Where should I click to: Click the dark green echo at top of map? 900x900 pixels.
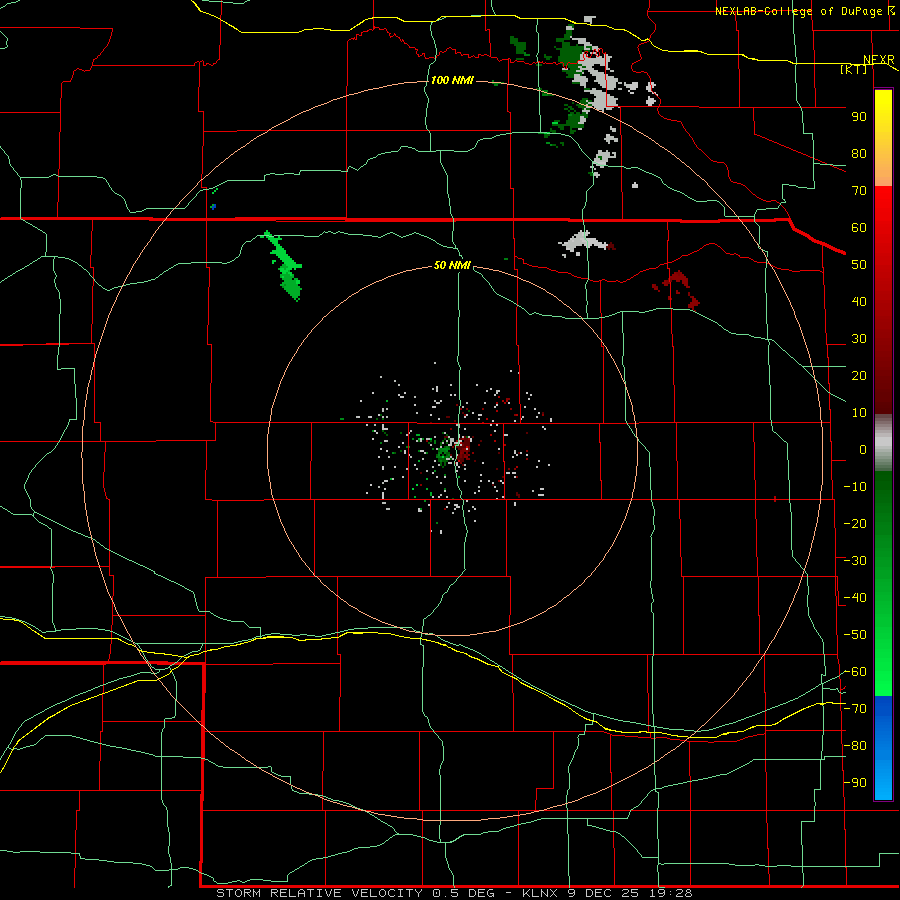(568, 52)
